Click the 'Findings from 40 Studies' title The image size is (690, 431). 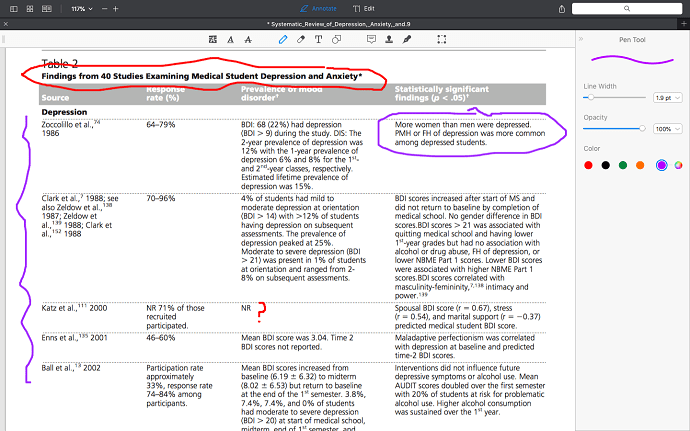[x=202, y=76]
